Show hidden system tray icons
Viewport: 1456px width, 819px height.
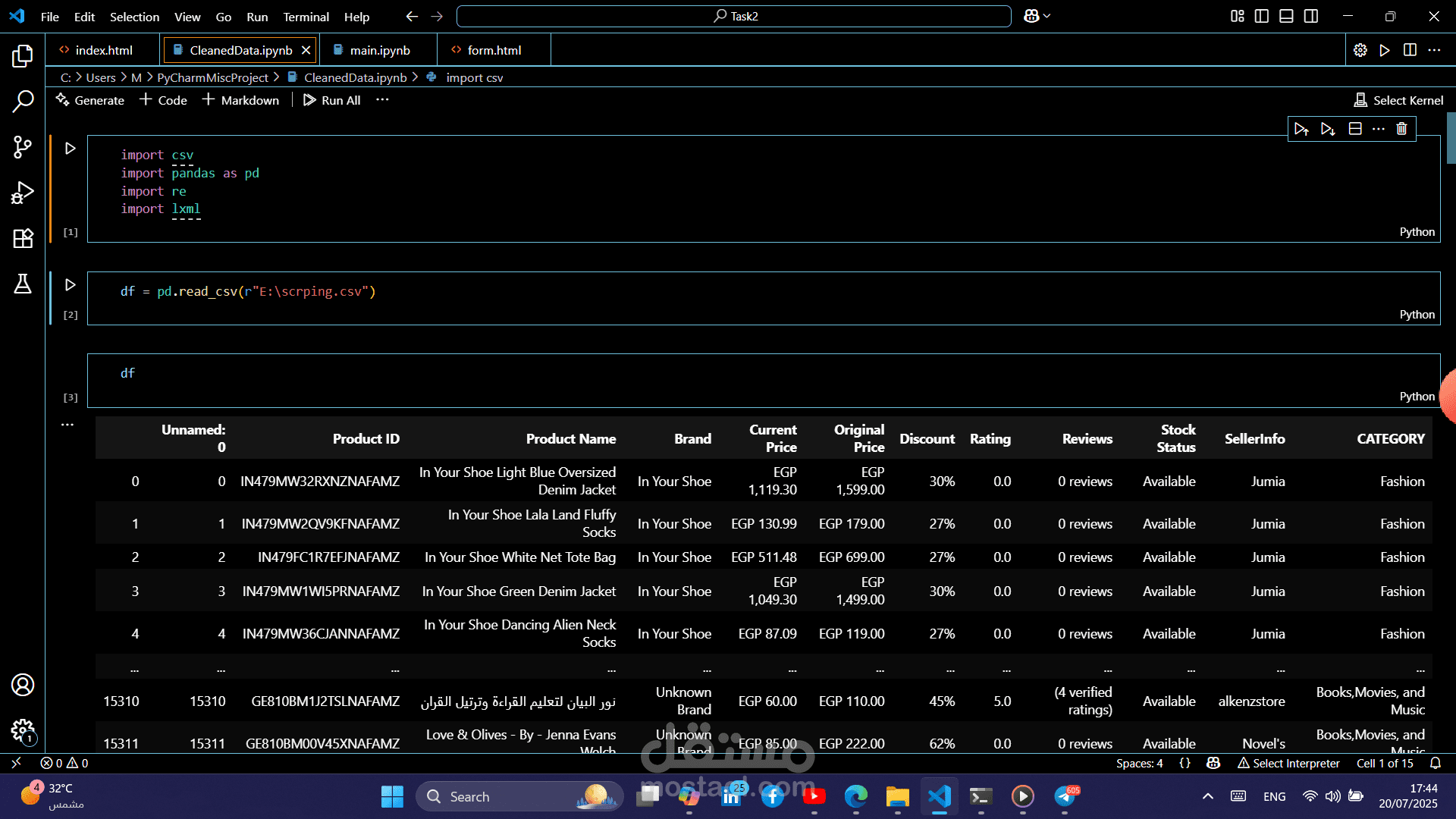[1208, 796]
